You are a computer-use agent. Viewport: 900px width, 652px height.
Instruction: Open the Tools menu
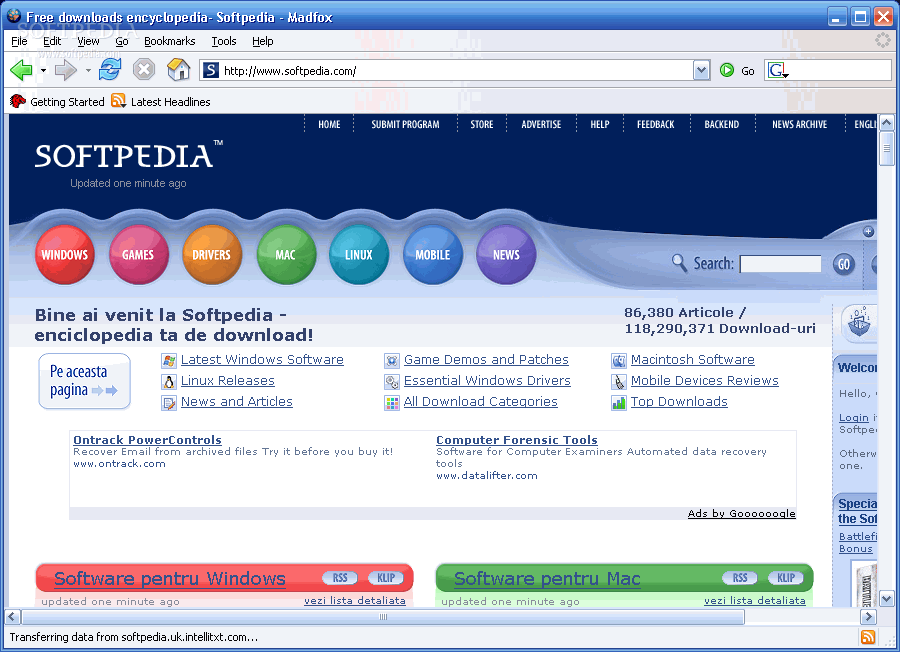(223, 41)
